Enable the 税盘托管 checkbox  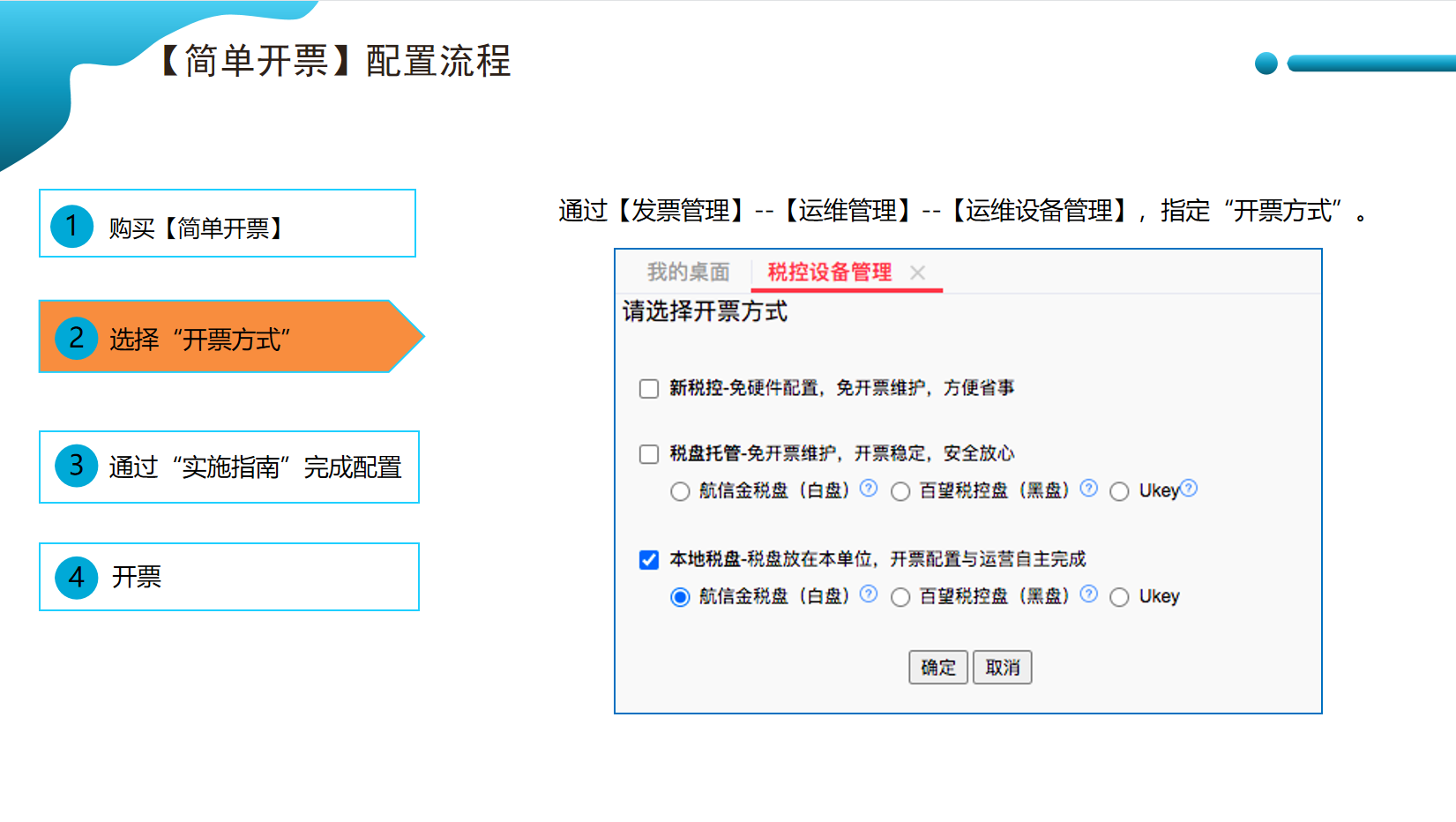(x=649, y=454)
